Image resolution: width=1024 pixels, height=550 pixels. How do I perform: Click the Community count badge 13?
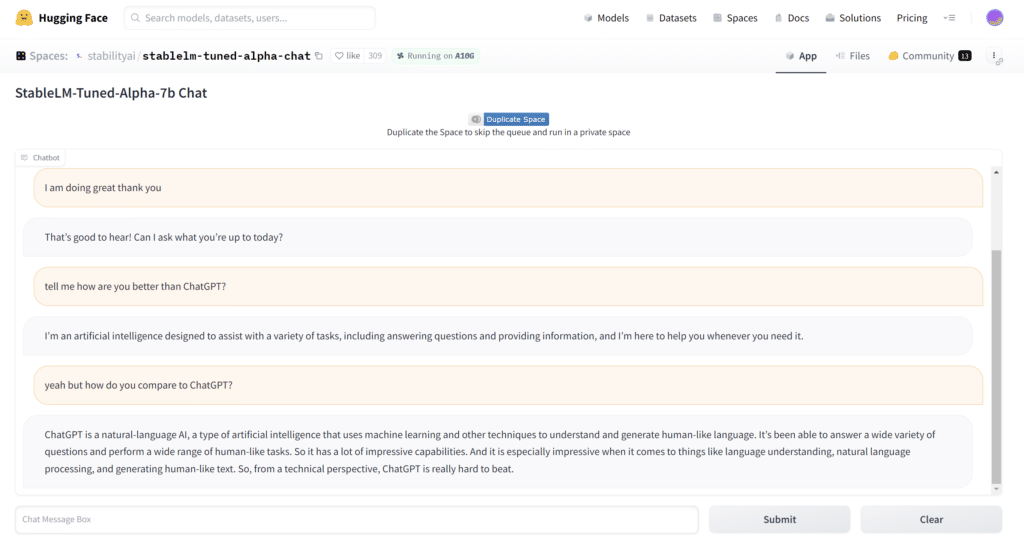point(965,56)
